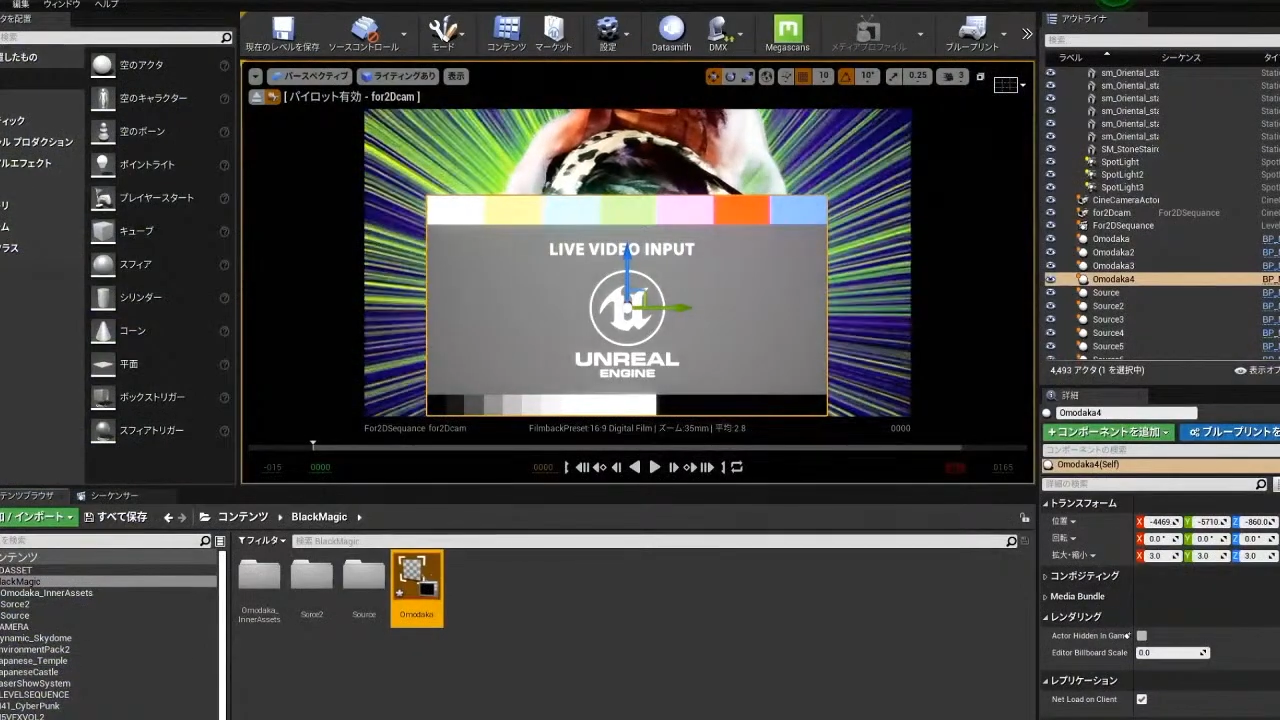Expand the Media Bundle section

1076,597
